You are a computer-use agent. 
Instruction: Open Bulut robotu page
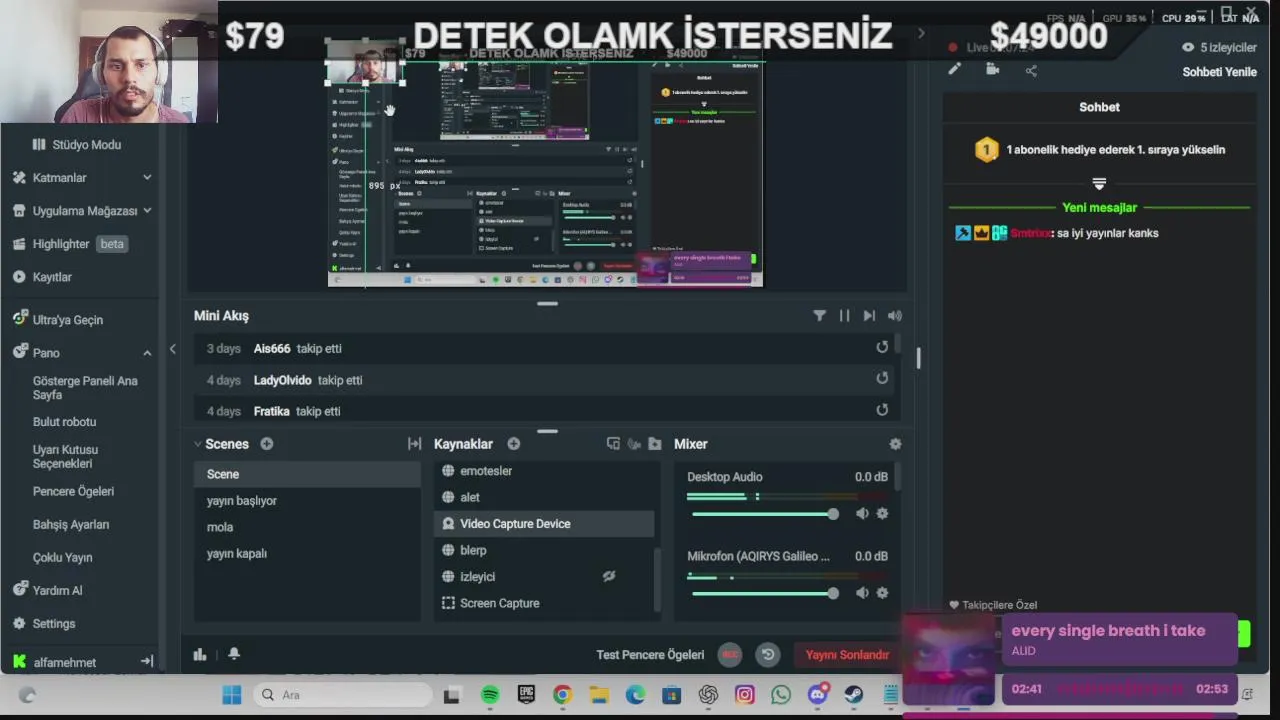(64, 422)
